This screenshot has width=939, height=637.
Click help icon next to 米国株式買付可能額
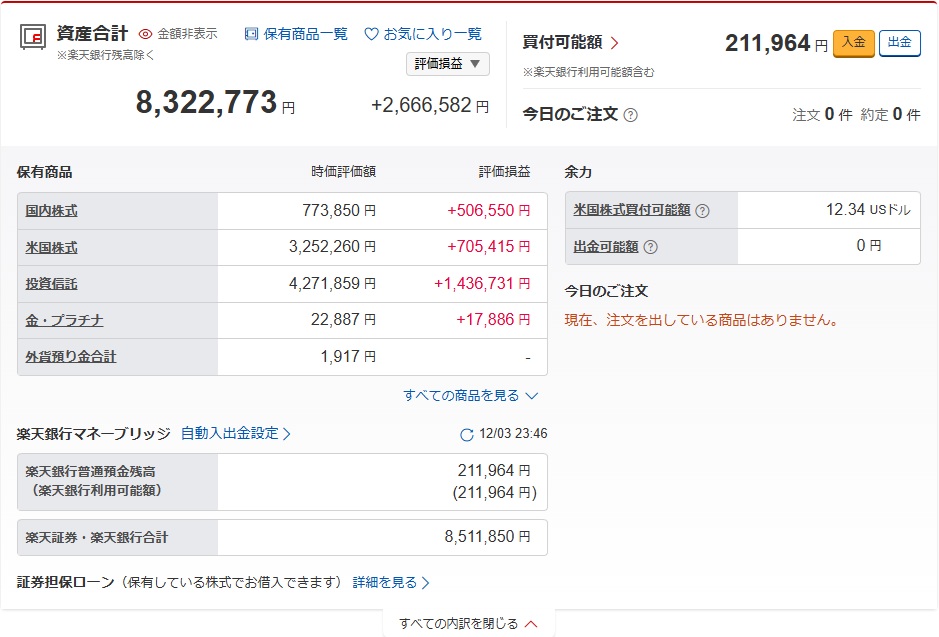point(702,211)
